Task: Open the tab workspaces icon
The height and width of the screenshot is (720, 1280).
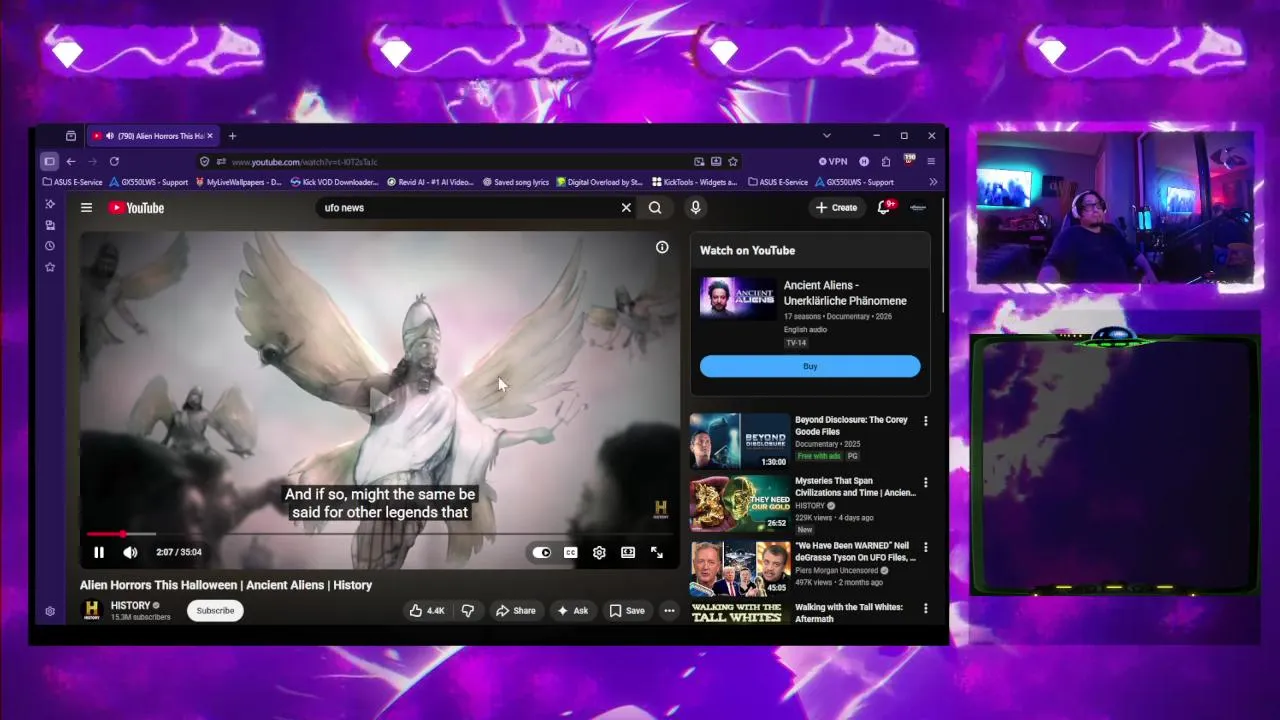Action: pyautogui.click(x=71, y=136)
